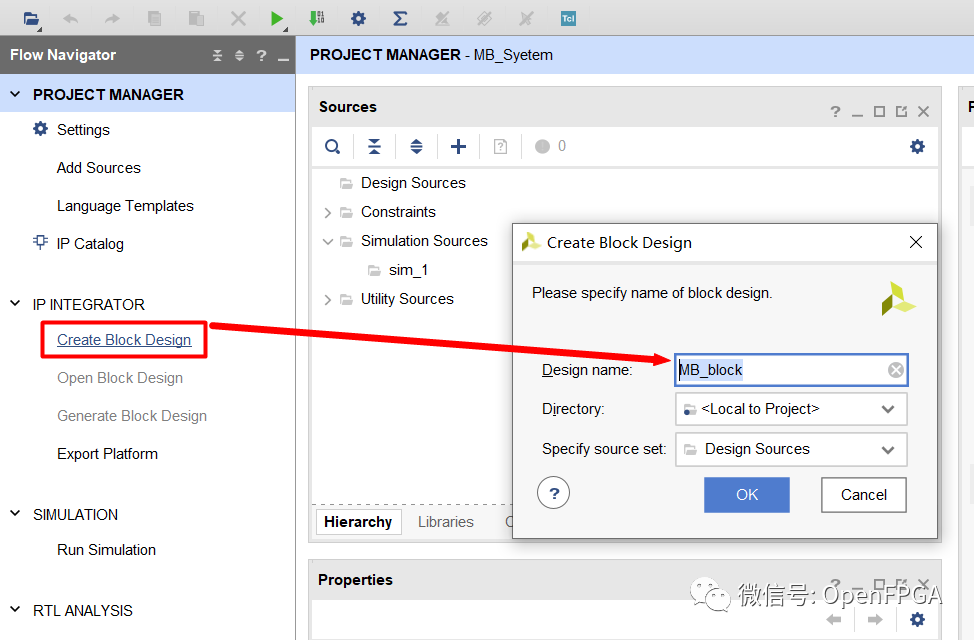Viewport: 974px width, 640px height.
Task: Click the plus Add Sources icon
Action: pos(458,147)
